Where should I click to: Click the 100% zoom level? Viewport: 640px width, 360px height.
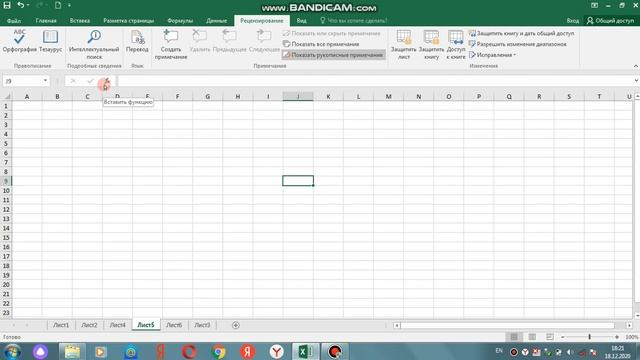(631, 337)
